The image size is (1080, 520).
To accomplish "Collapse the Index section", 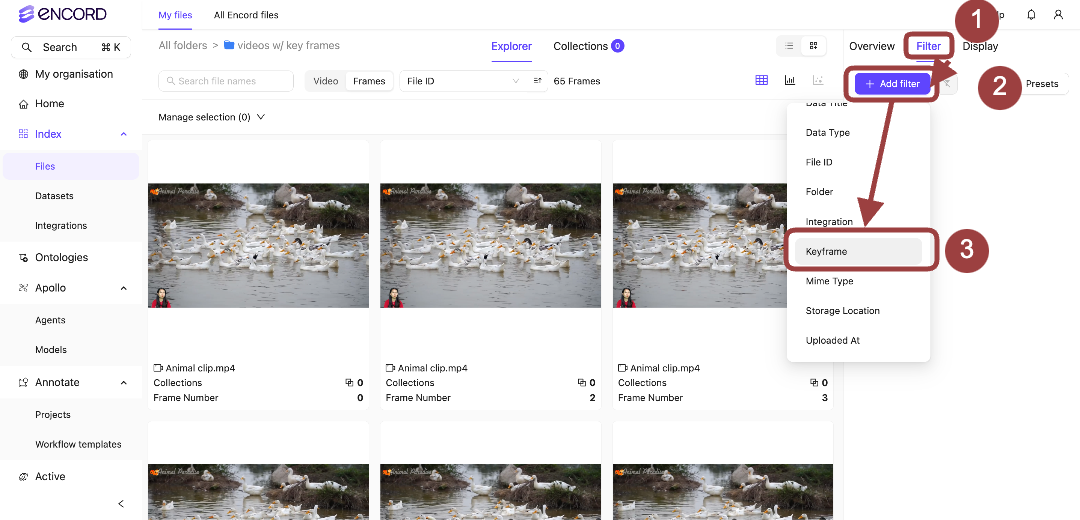I will [x=124, y=134].
